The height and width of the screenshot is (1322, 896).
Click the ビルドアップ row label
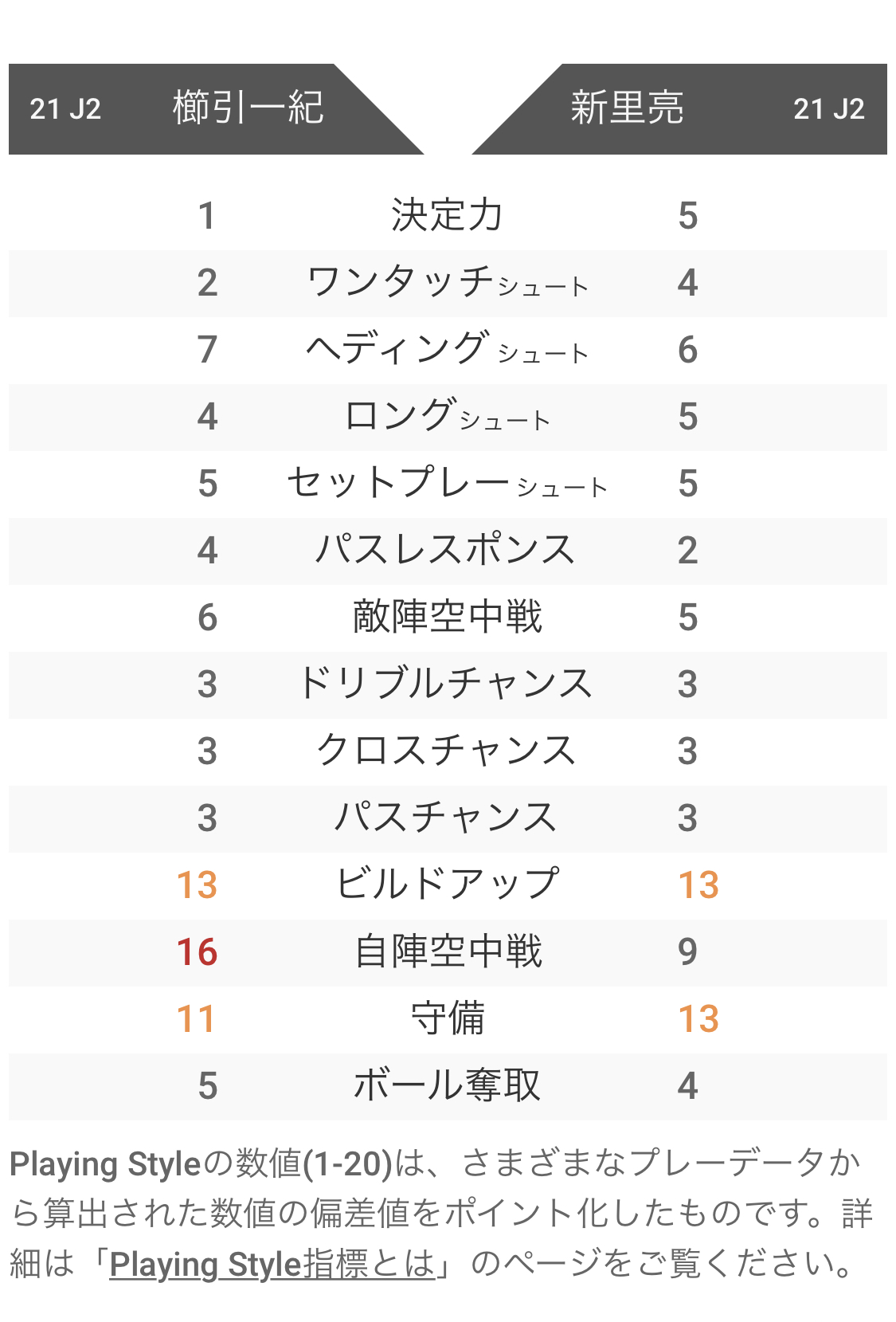tap(447, 885)
